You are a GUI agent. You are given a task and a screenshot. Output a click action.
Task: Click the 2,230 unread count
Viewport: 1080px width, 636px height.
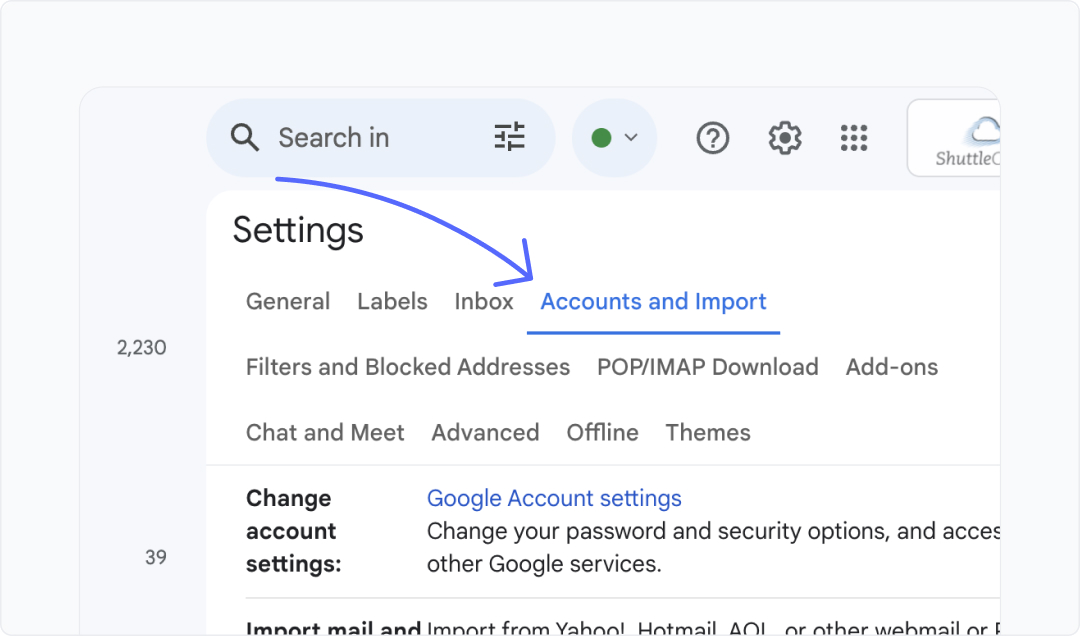coord(141,347)
